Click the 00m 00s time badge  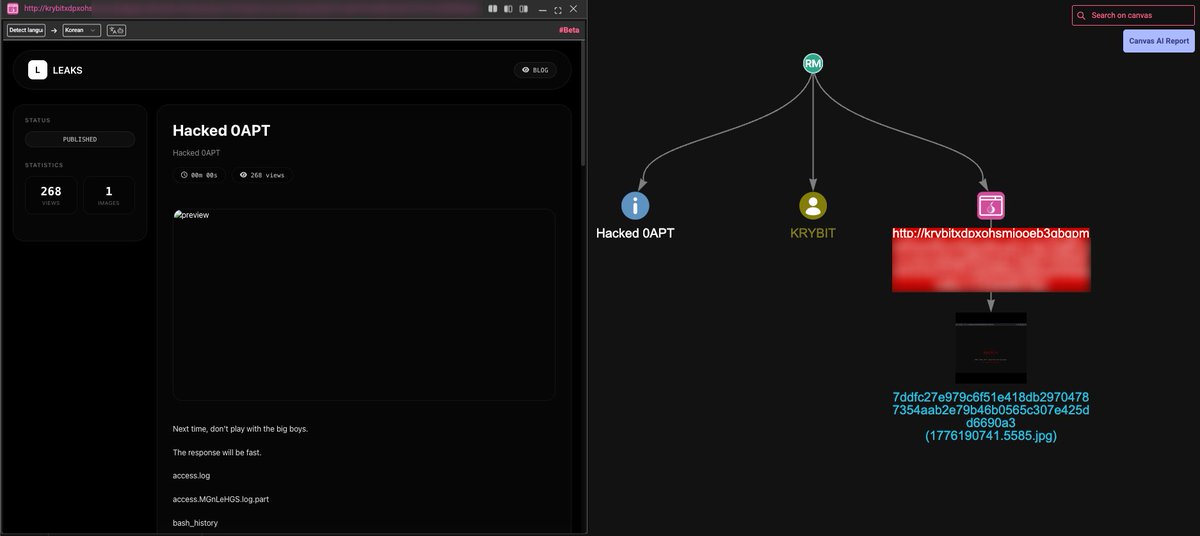[200, 175]
